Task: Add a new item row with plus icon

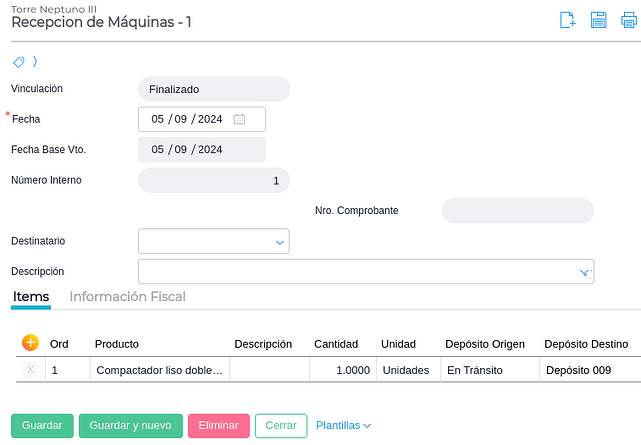Action: (x=30, y=343)
